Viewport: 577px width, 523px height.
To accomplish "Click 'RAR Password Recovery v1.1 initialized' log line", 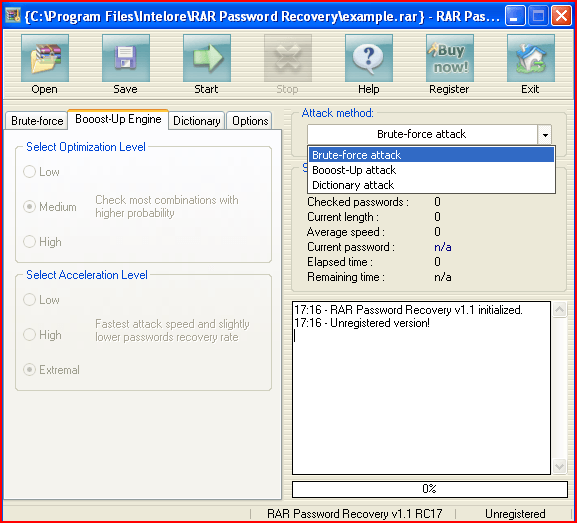I will [426, 310].
